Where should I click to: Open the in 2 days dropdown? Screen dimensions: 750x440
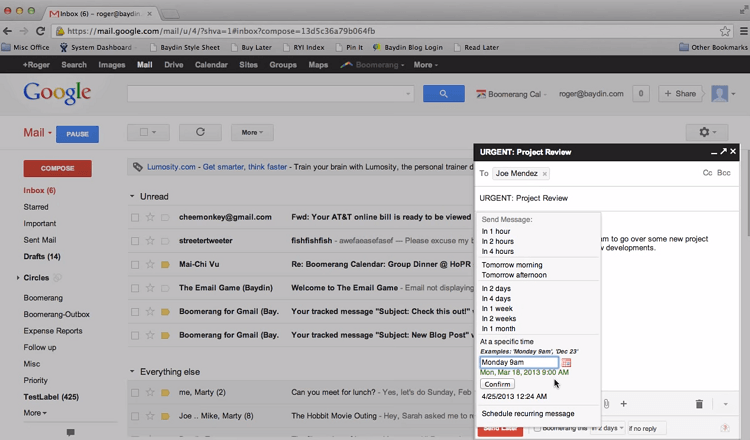[x=607, y=428]
